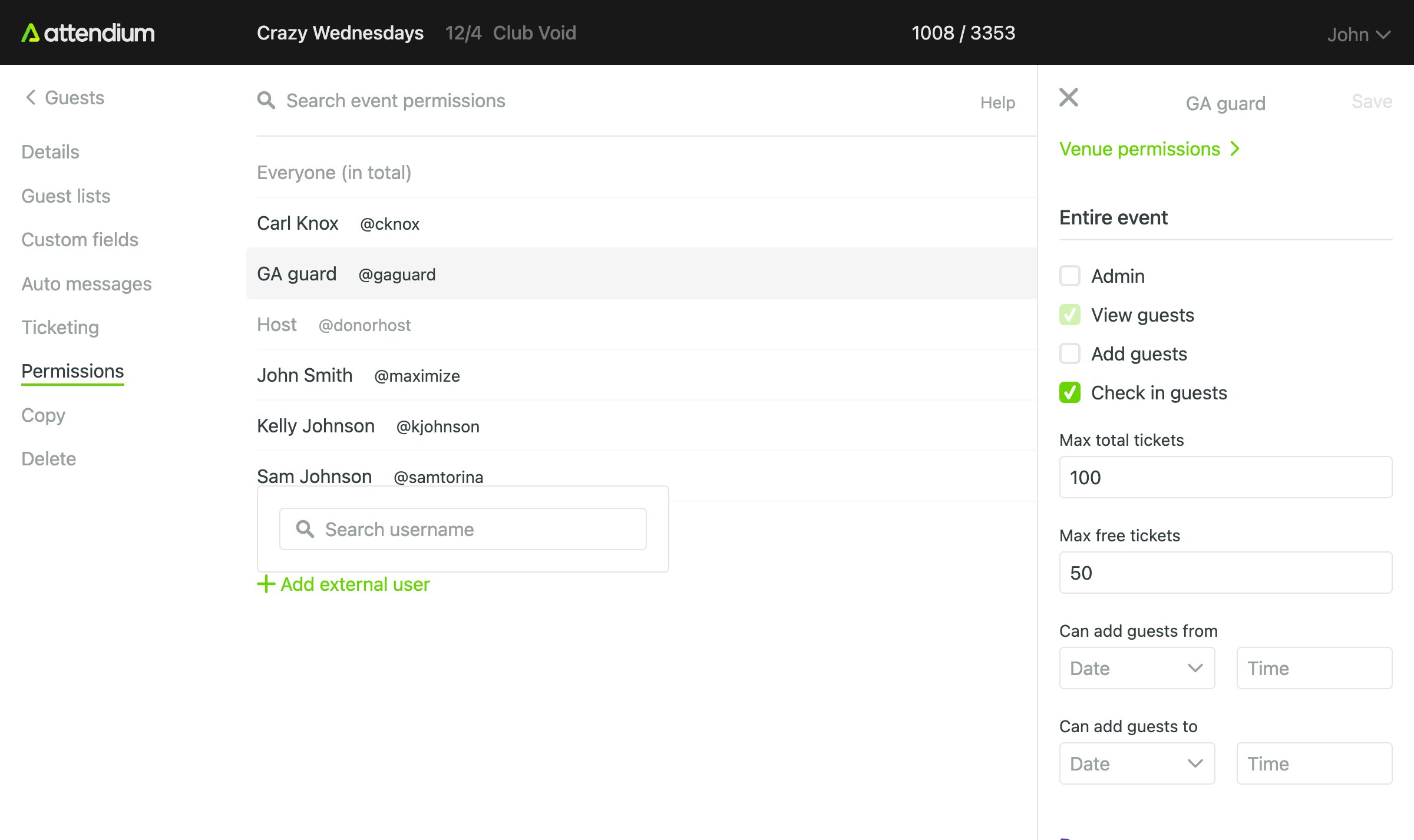
Task: Click the back chevron next to Guests
Action: [31, 97]
